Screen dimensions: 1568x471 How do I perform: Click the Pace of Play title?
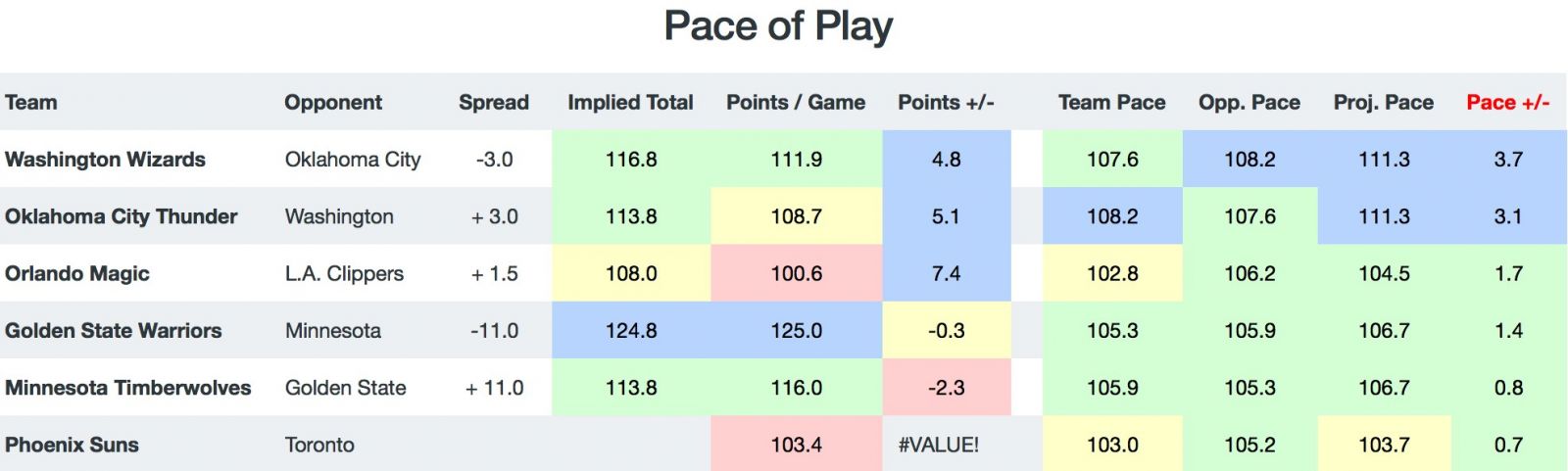tap(779, 27)
